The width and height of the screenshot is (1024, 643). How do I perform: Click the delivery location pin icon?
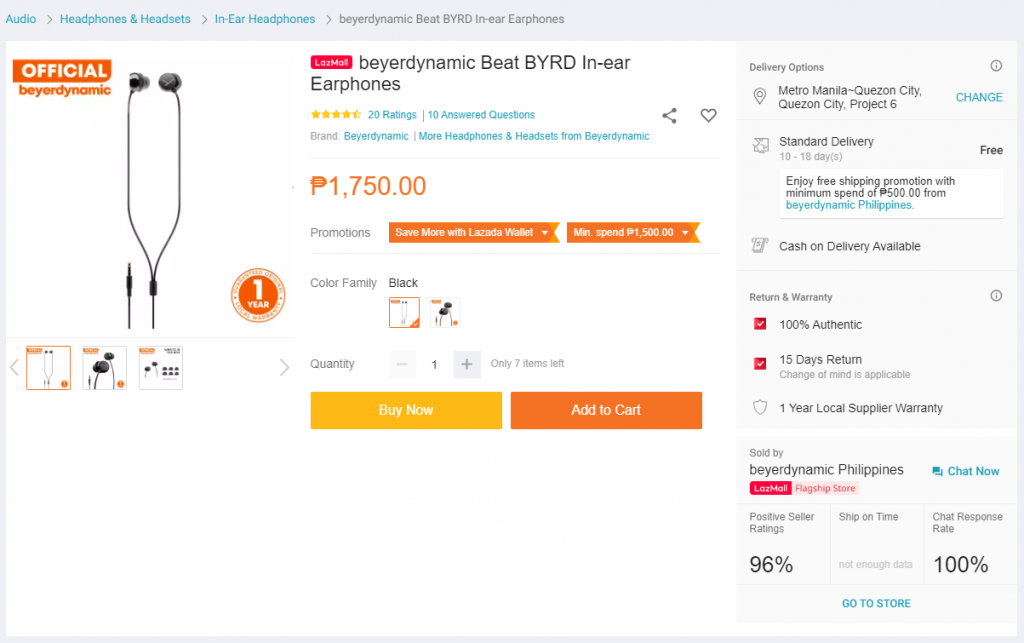pos(760,97)
